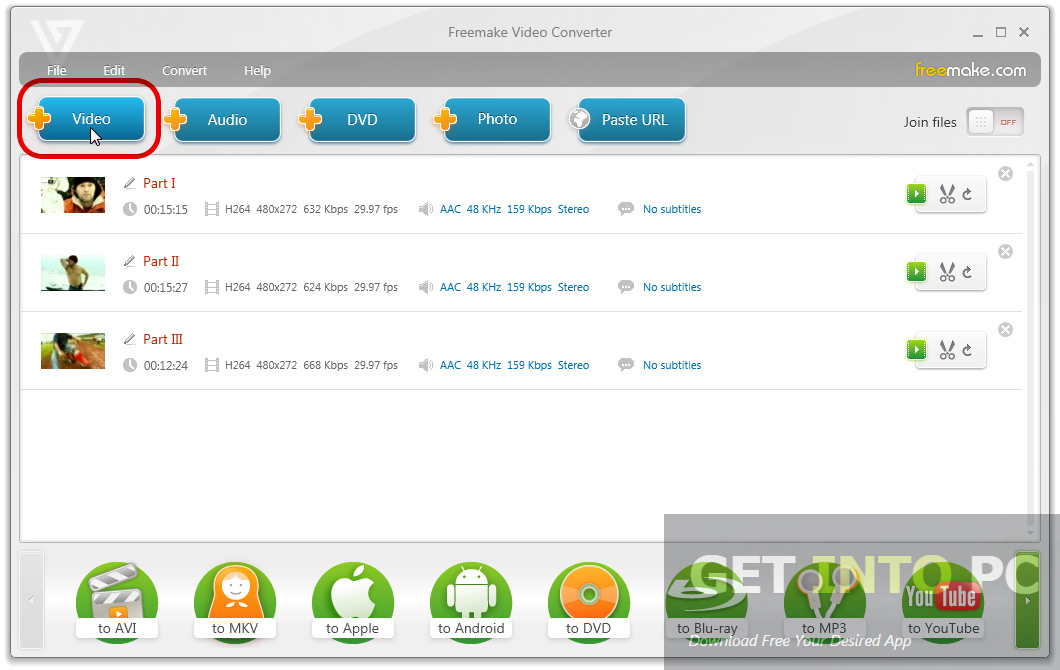
Task: Open the Edit menu
Action: tap(114, 70)
